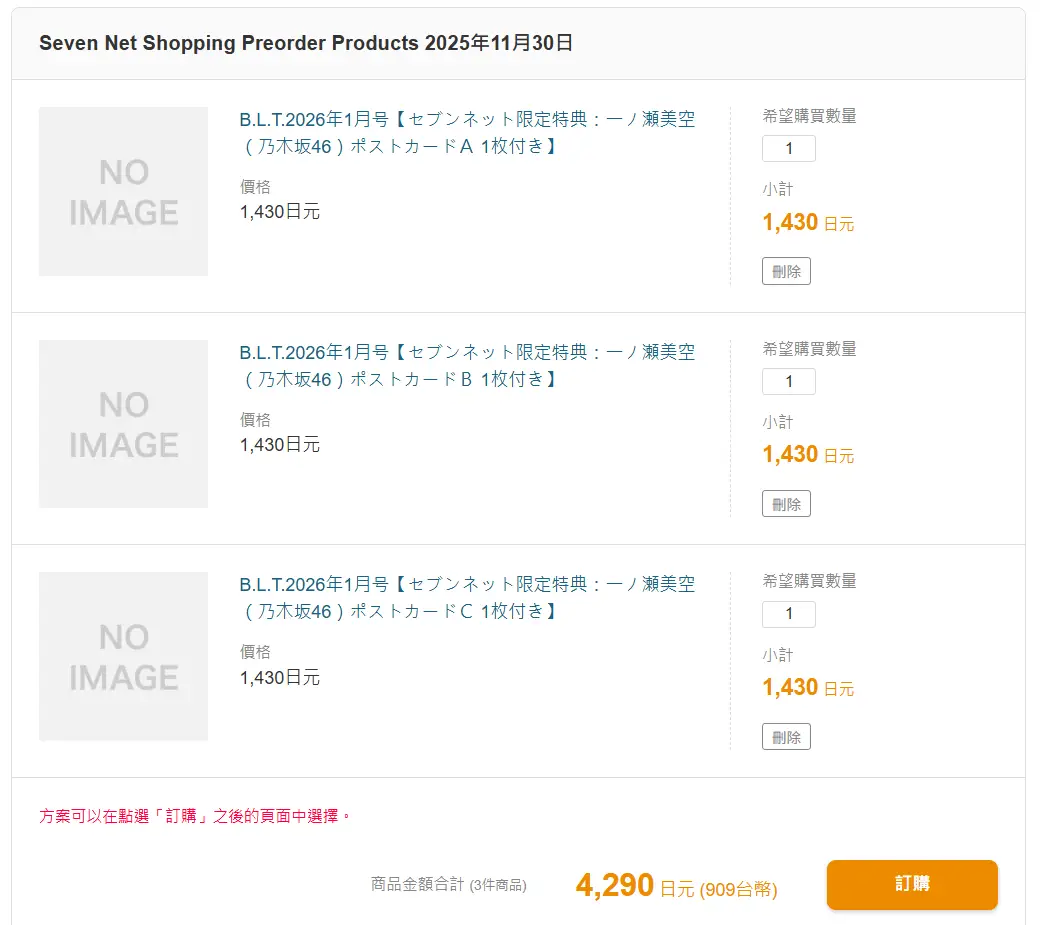The width and height of the screenshot is (1044, 925).
Task: Delete the postcard C item
Action: pyautogui.click(x=786, y=737)
